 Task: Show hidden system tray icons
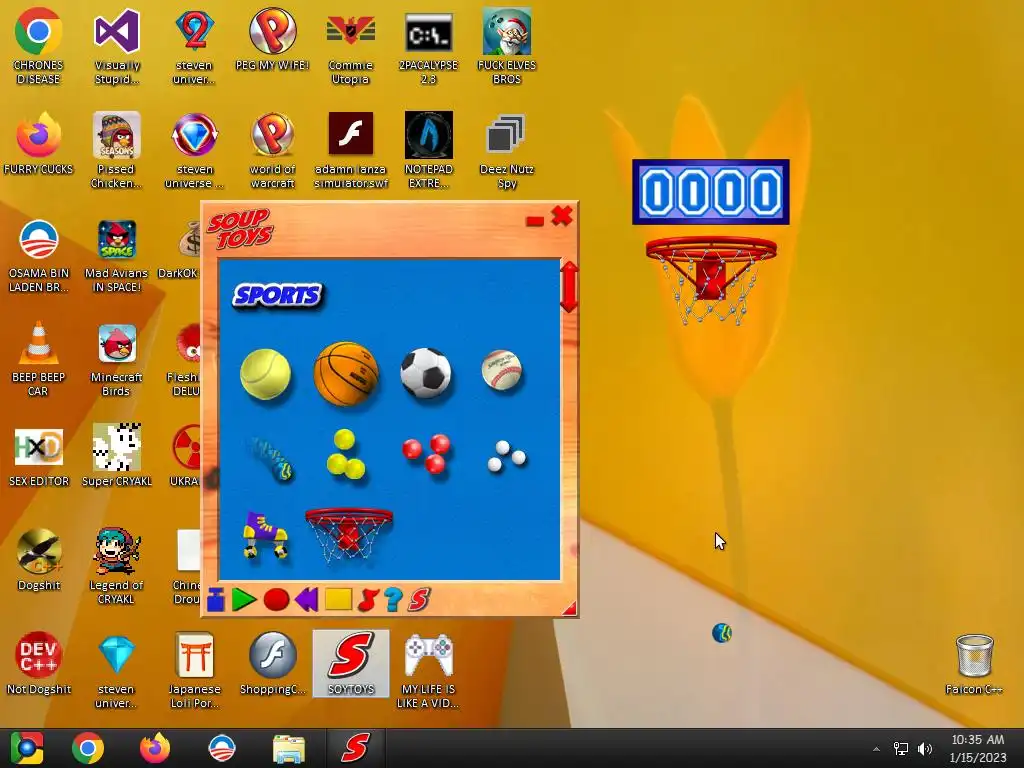[x=876, y=749]
